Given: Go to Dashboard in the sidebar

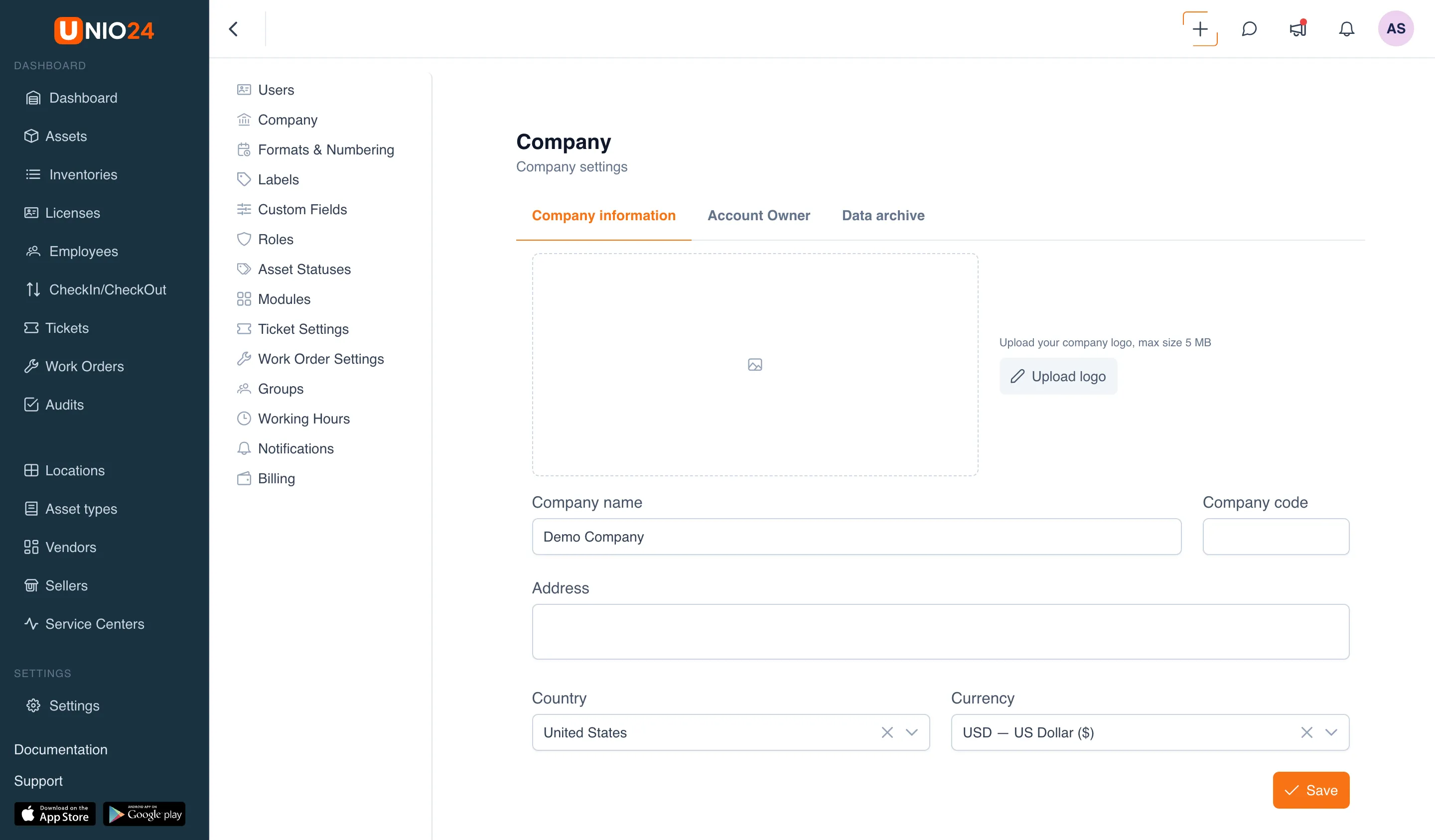Looking at the screenshot, I should (72, 98).
